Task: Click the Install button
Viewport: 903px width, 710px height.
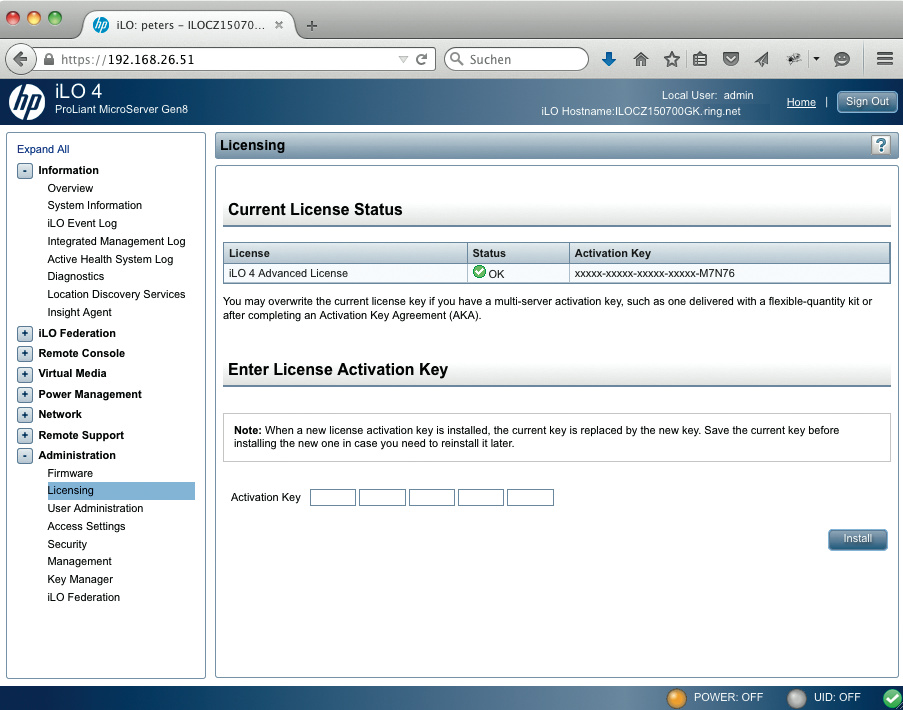Action: 858,539
